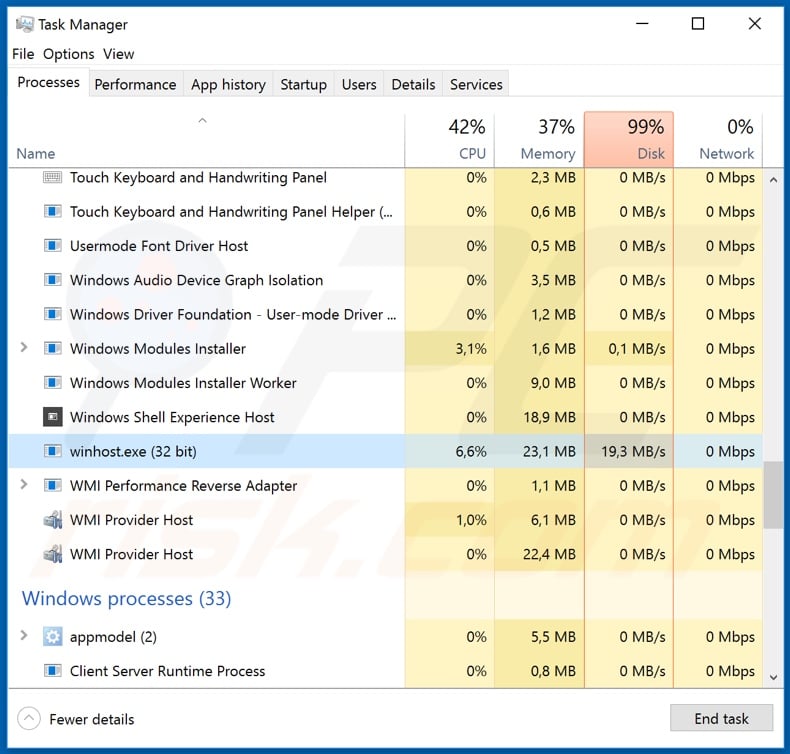The image size is (790, 754).
Task: Click the Windows Modules Installer Worker icon
Action: click(52, 383)
